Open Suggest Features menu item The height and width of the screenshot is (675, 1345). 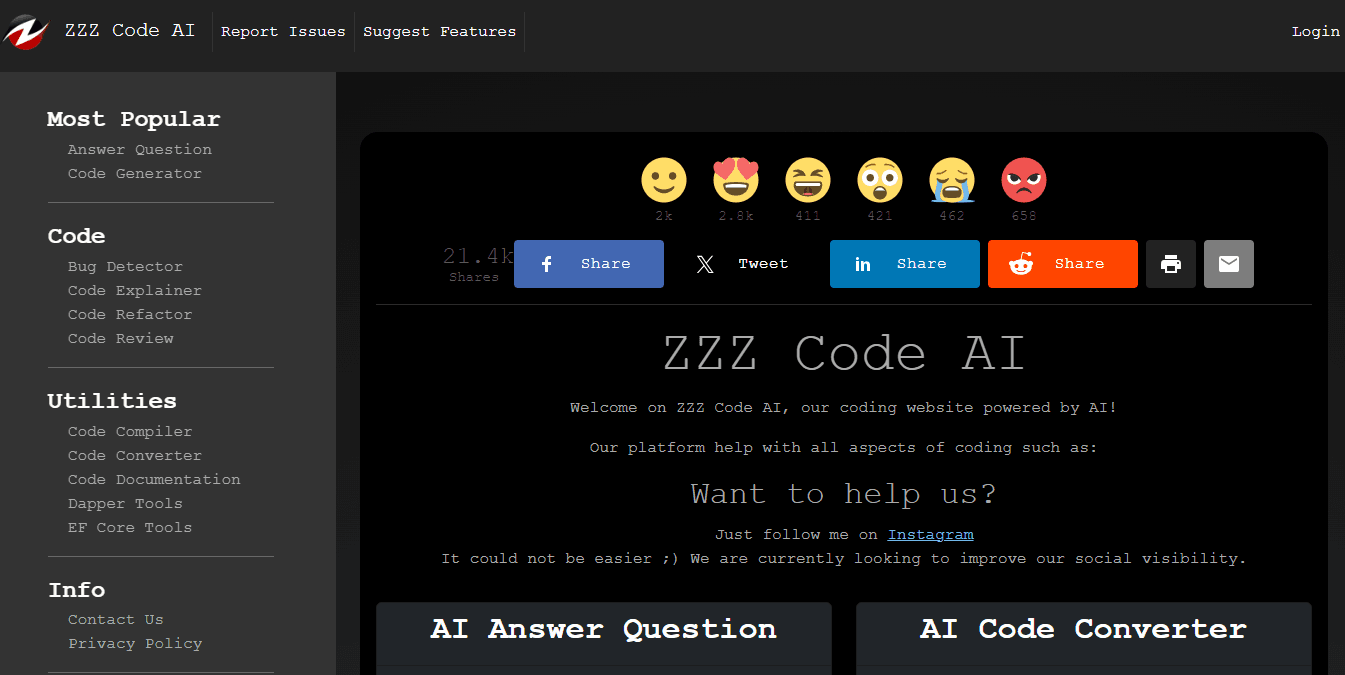439,30
